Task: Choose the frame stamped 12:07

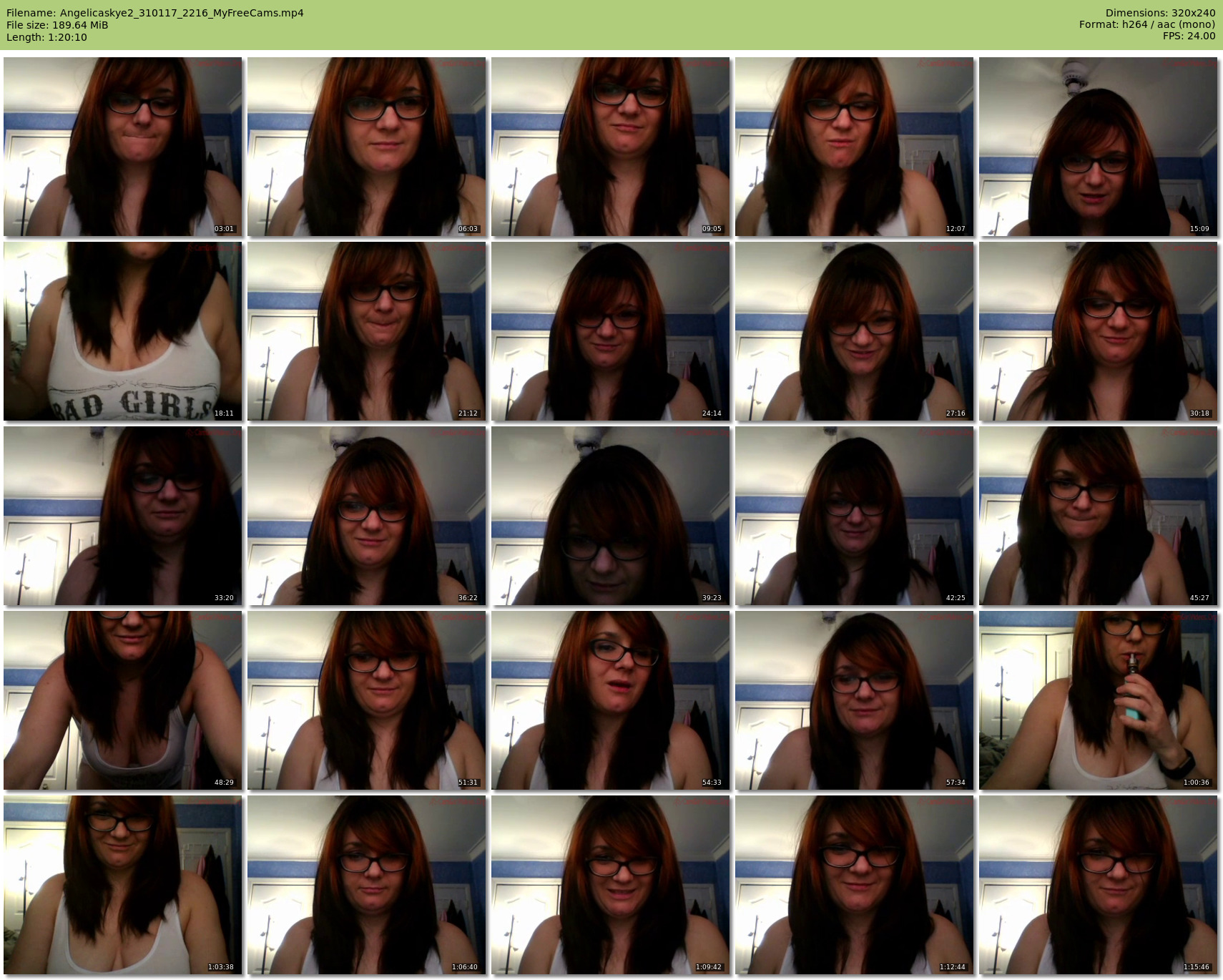Action: pos(855,147)
